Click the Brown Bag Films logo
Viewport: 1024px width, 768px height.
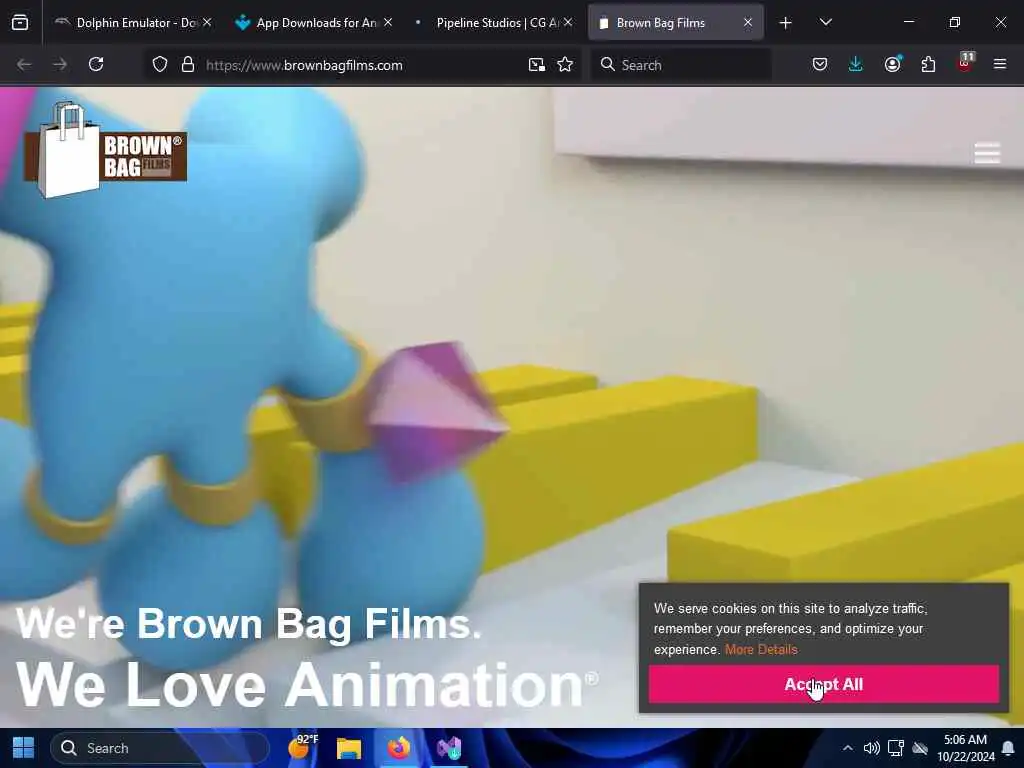pyautogui.click(x=105, y=151)
